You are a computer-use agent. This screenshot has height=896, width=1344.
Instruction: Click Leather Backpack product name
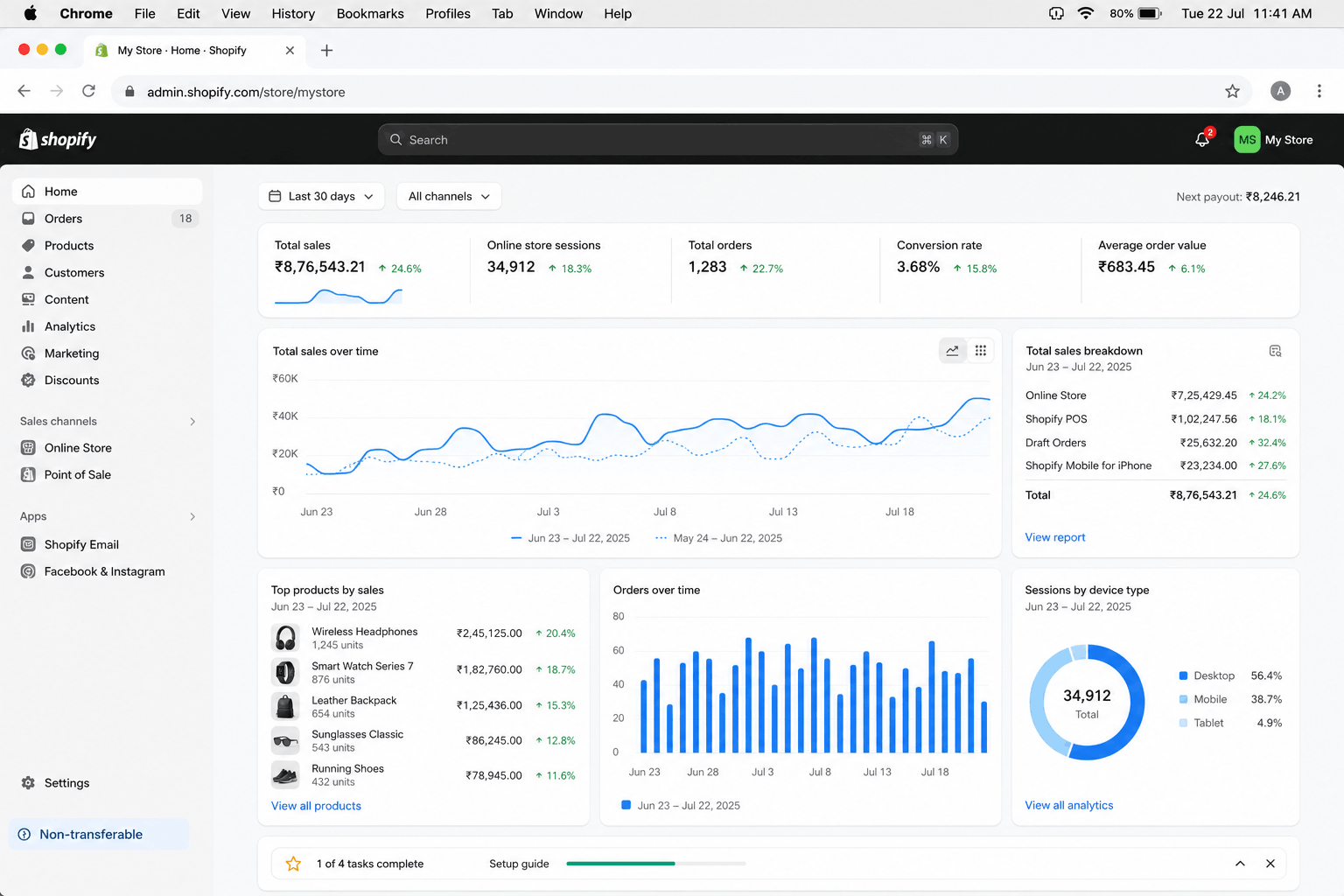pyautogui.click(x=354, y=700)
